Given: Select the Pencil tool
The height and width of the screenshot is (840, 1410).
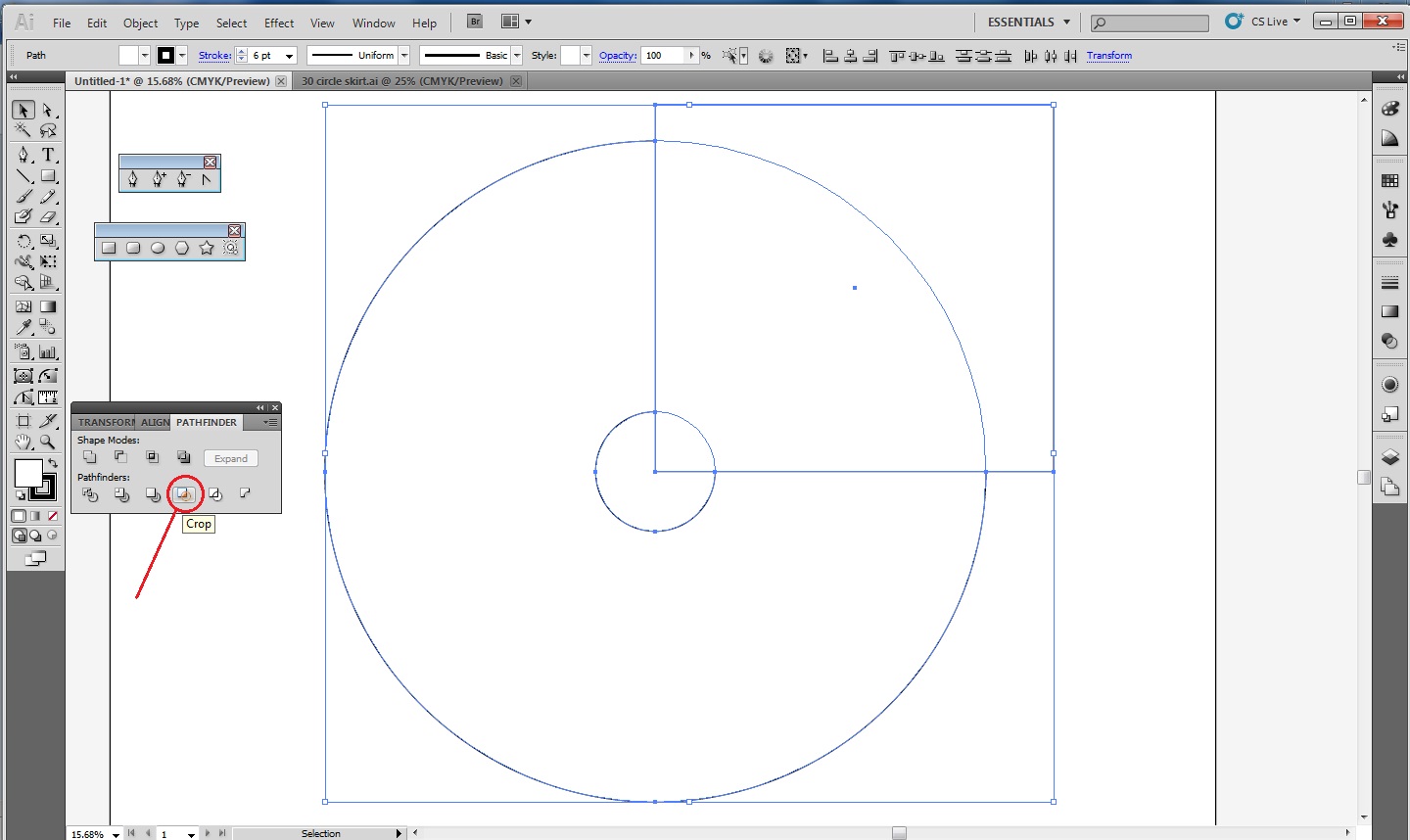Looking at the screenshot, I should click(48, 197).
